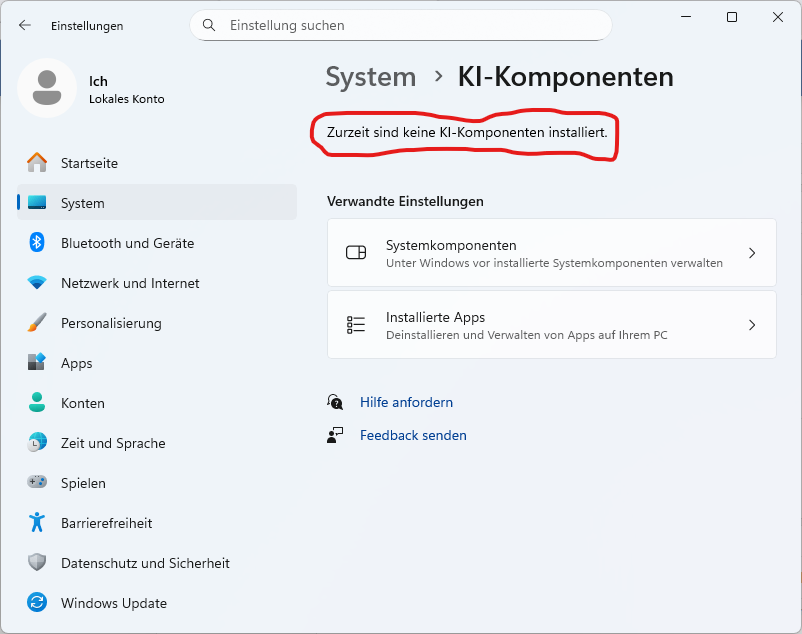802x634 pixels.
Task: Expand Installierte Apps with its chevron
Action: (x=752, y=325)
